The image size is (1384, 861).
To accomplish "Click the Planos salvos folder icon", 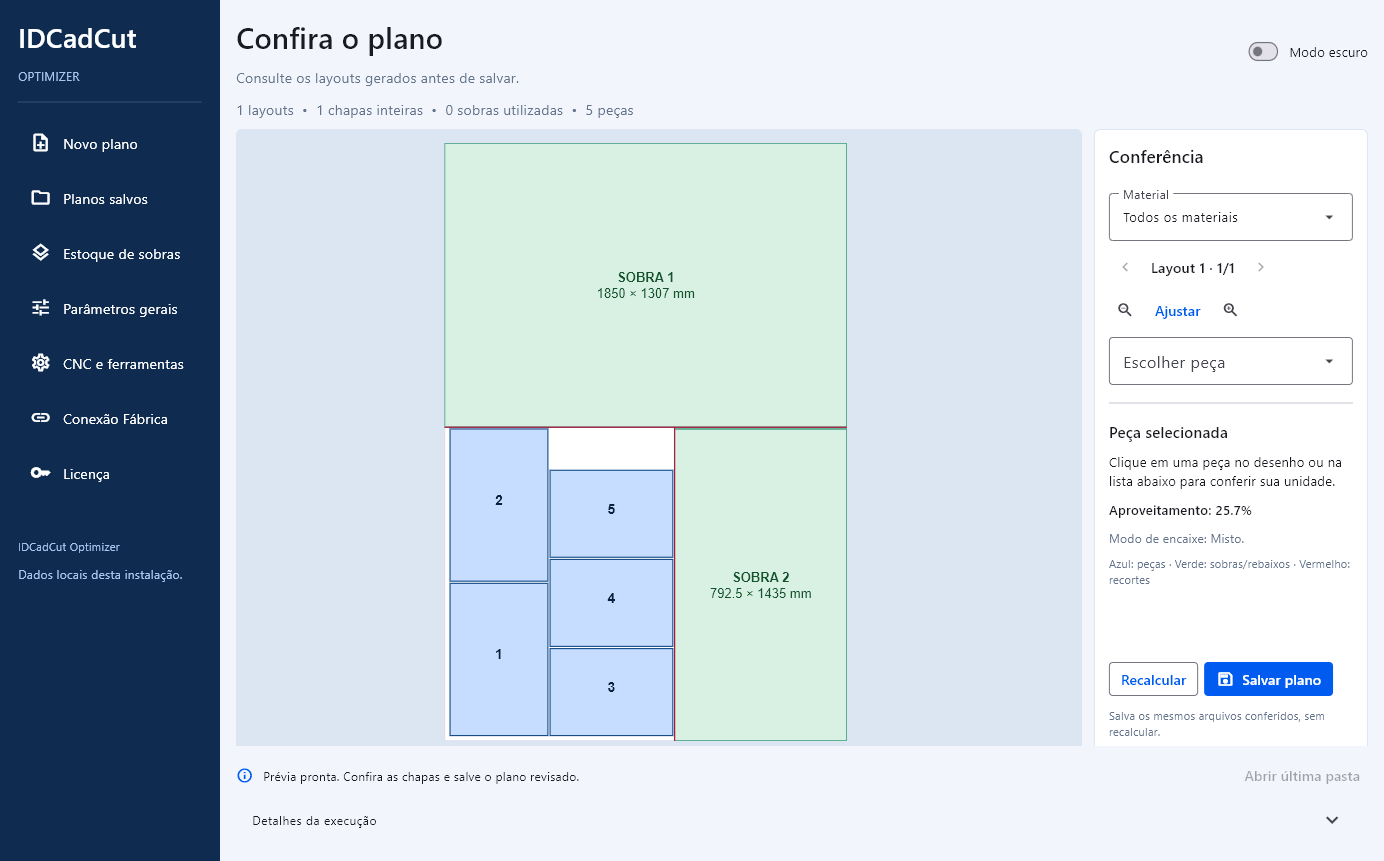I will click(x=40, y=198).
